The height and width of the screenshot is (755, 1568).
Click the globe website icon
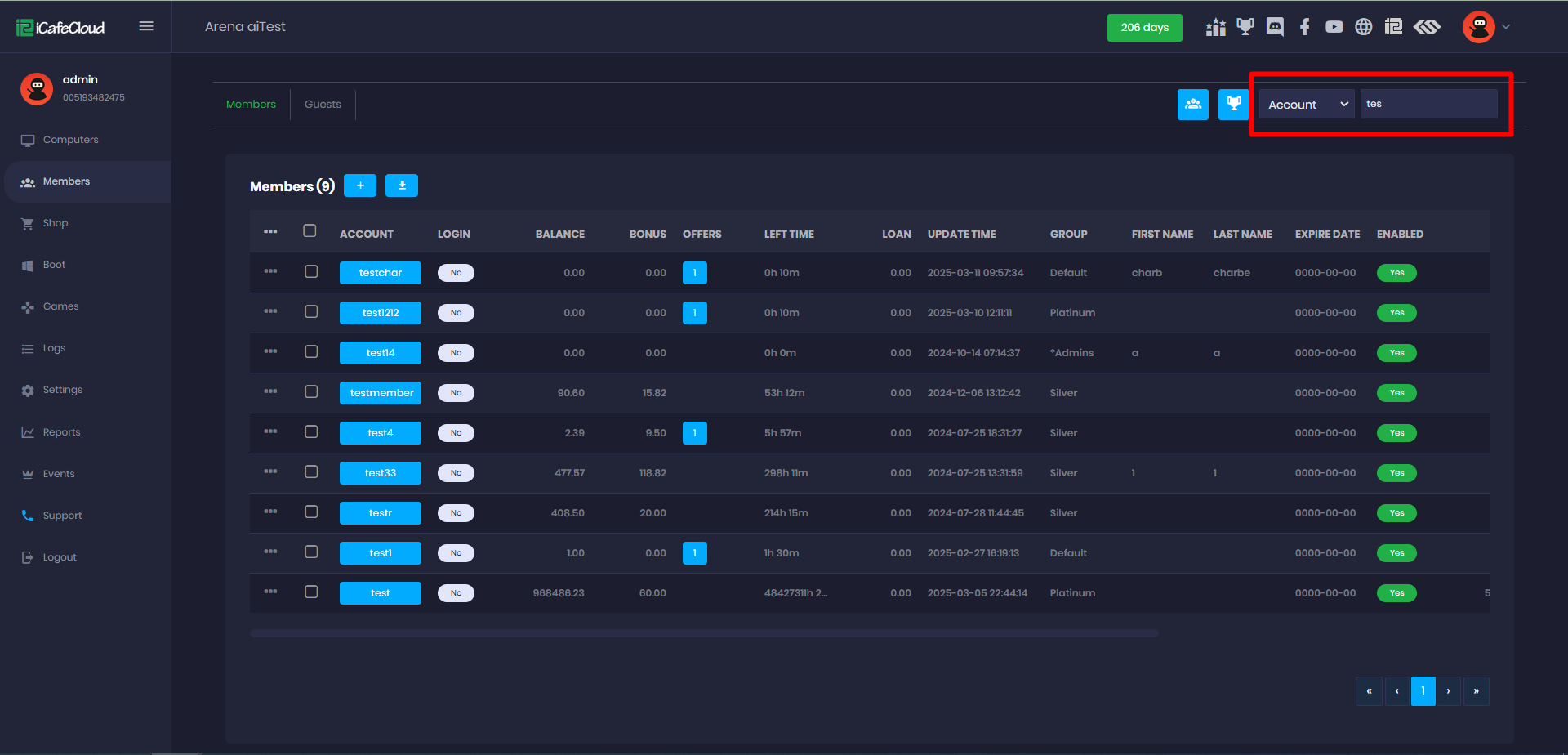click(x=1363, y=27)
